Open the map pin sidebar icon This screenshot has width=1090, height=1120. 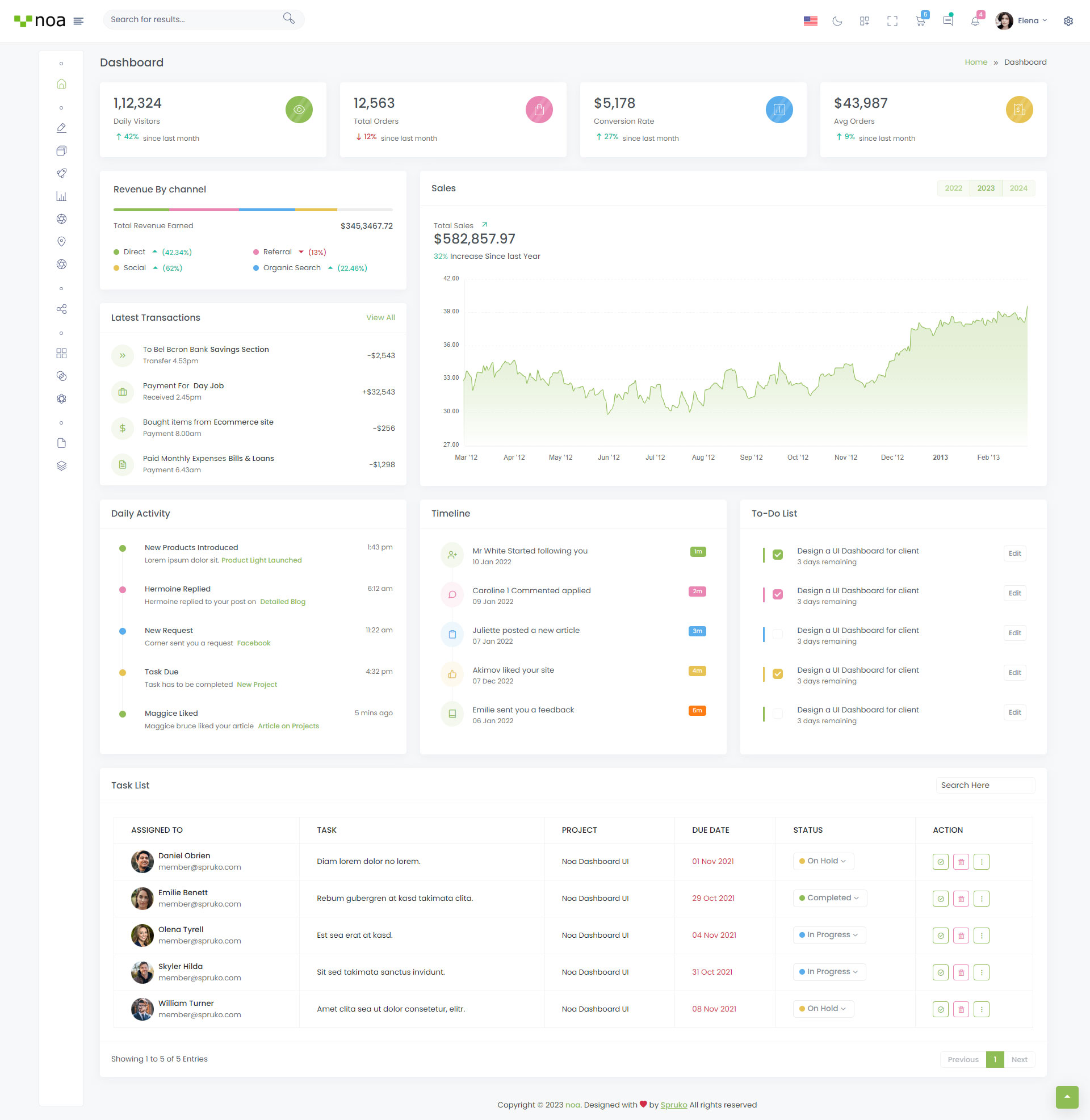click(61, 241)
